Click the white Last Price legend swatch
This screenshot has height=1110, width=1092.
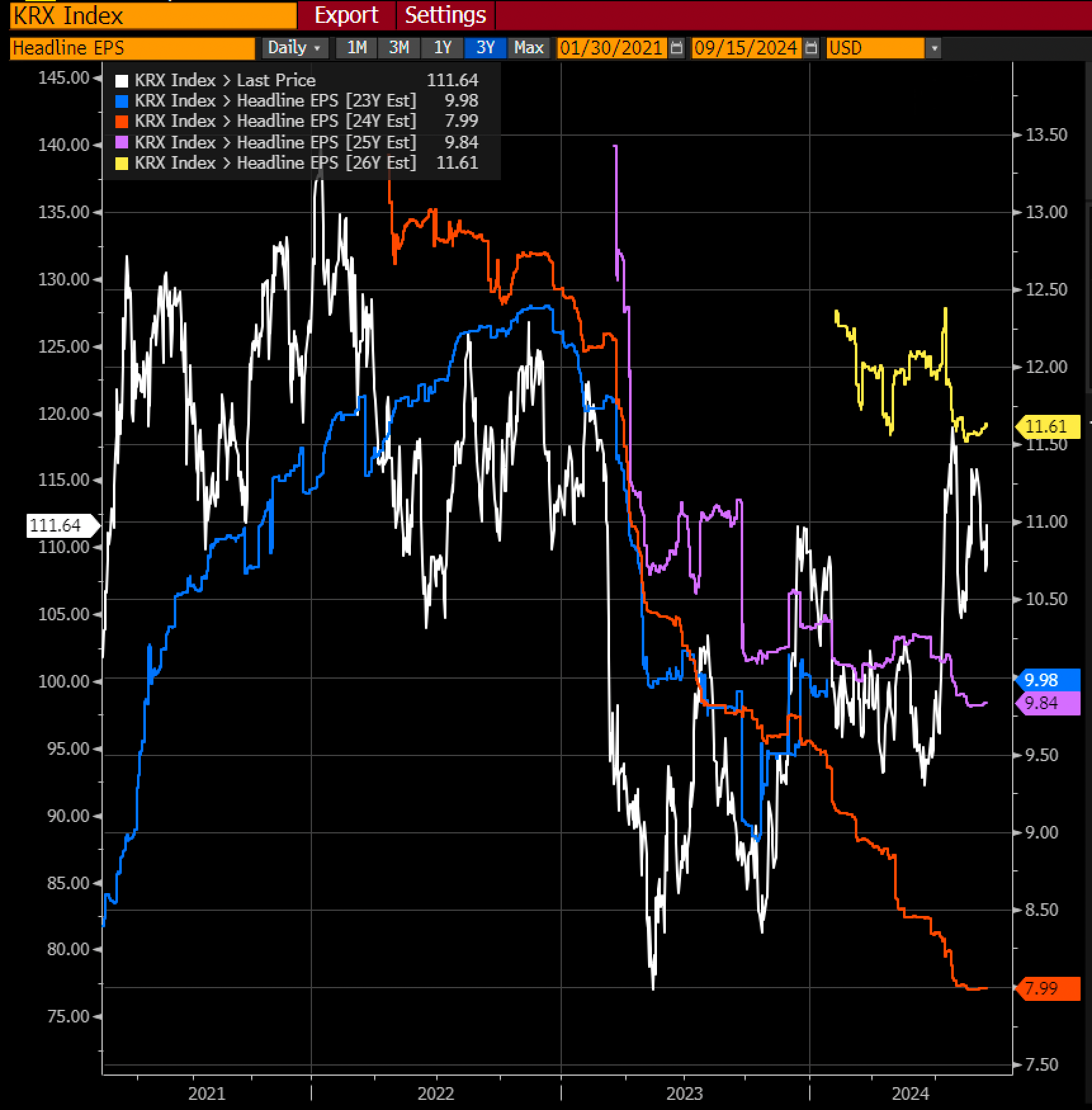coord(122,81)
